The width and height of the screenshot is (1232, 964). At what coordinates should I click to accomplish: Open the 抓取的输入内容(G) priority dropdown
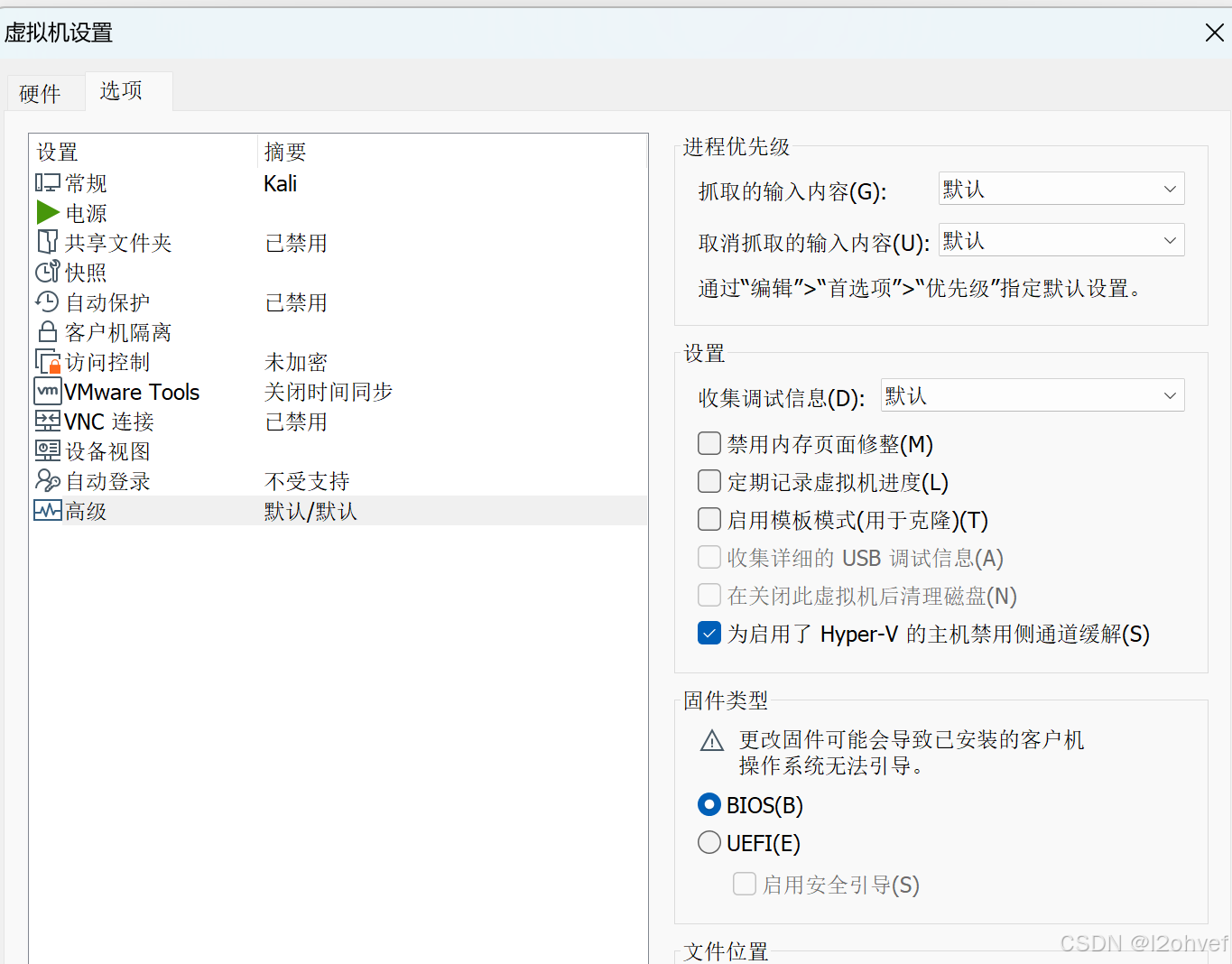1061,189
